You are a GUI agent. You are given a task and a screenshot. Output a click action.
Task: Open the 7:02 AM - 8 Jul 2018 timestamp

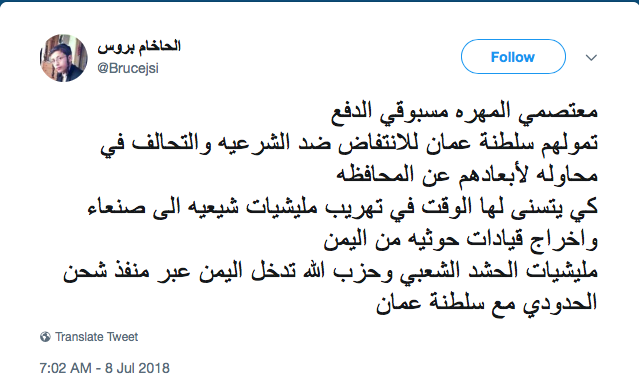104,368
